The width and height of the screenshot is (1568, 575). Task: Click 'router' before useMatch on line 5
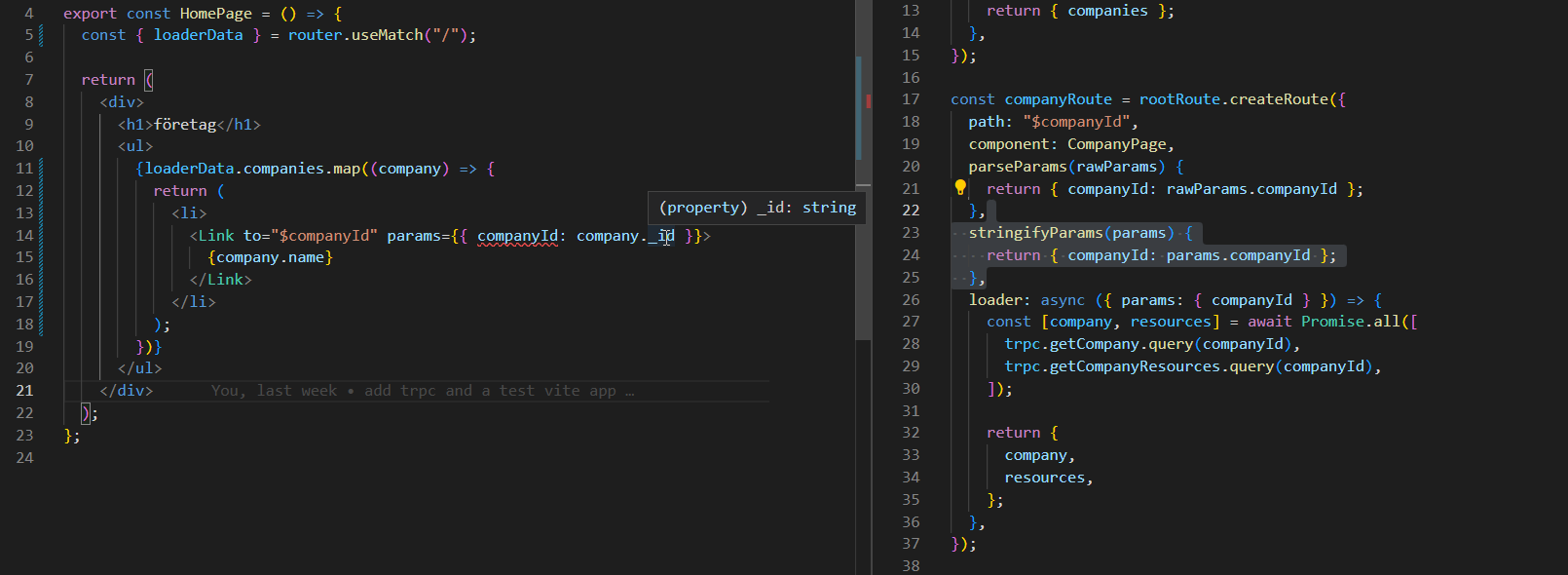pyautogui.click(x=315, y=35)
